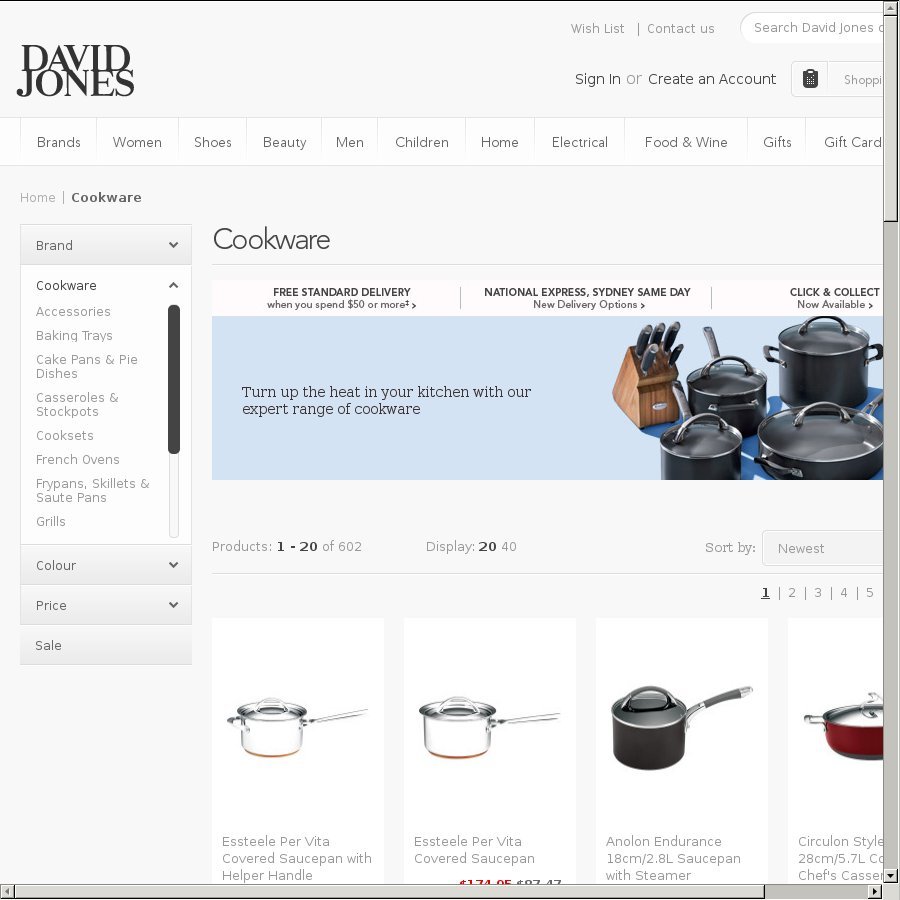This screenshot has width=900, height=900.
Task: Select Casseroles & Stockpots category
Action: 77,405
